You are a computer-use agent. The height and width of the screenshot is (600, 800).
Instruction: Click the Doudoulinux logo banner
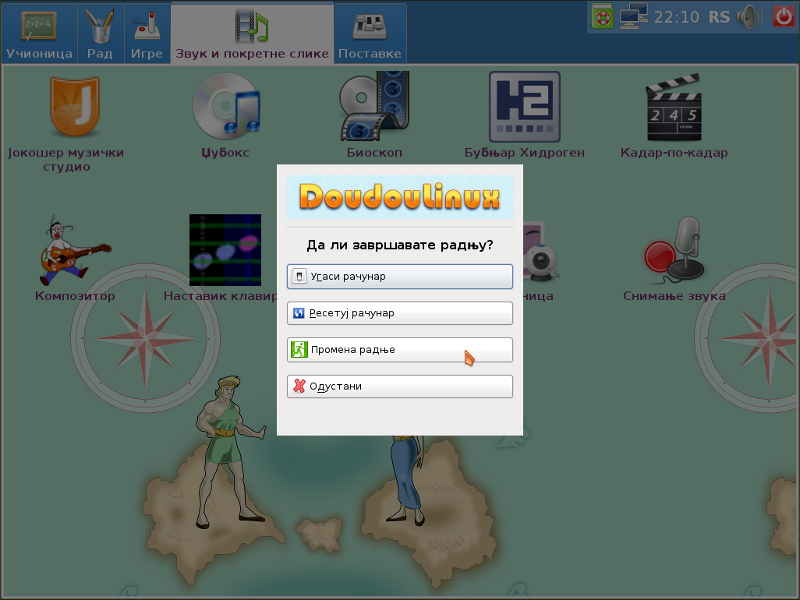(x=399, y=197)
